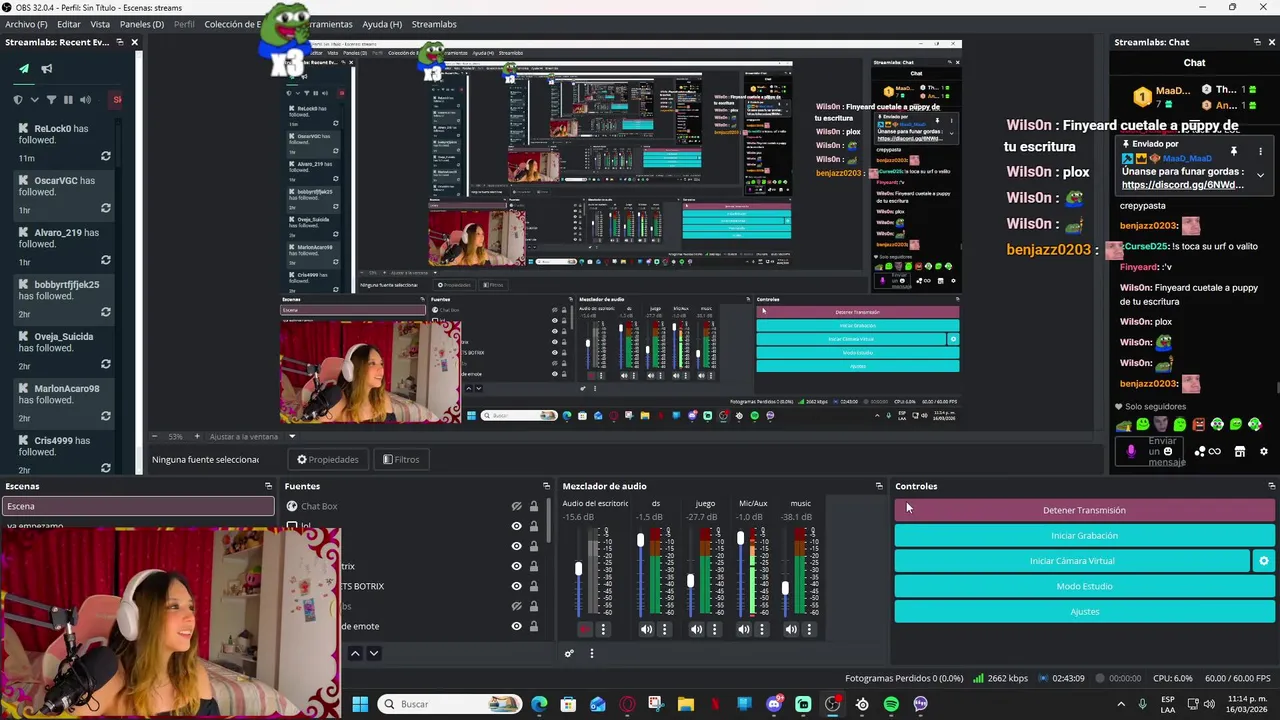Click the shield safe-mode icon in Recent Events

coord(18,100)
